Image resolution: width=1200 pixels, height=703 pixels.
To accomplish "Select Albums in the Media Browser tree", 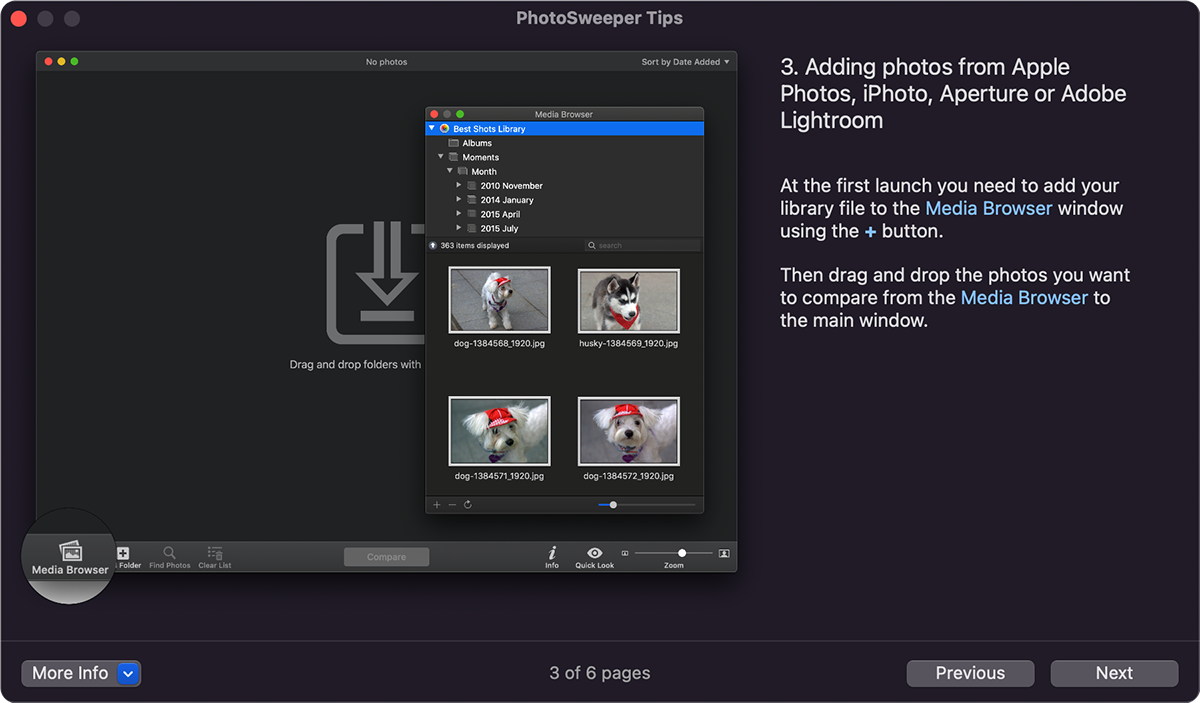I will point(477,143).
